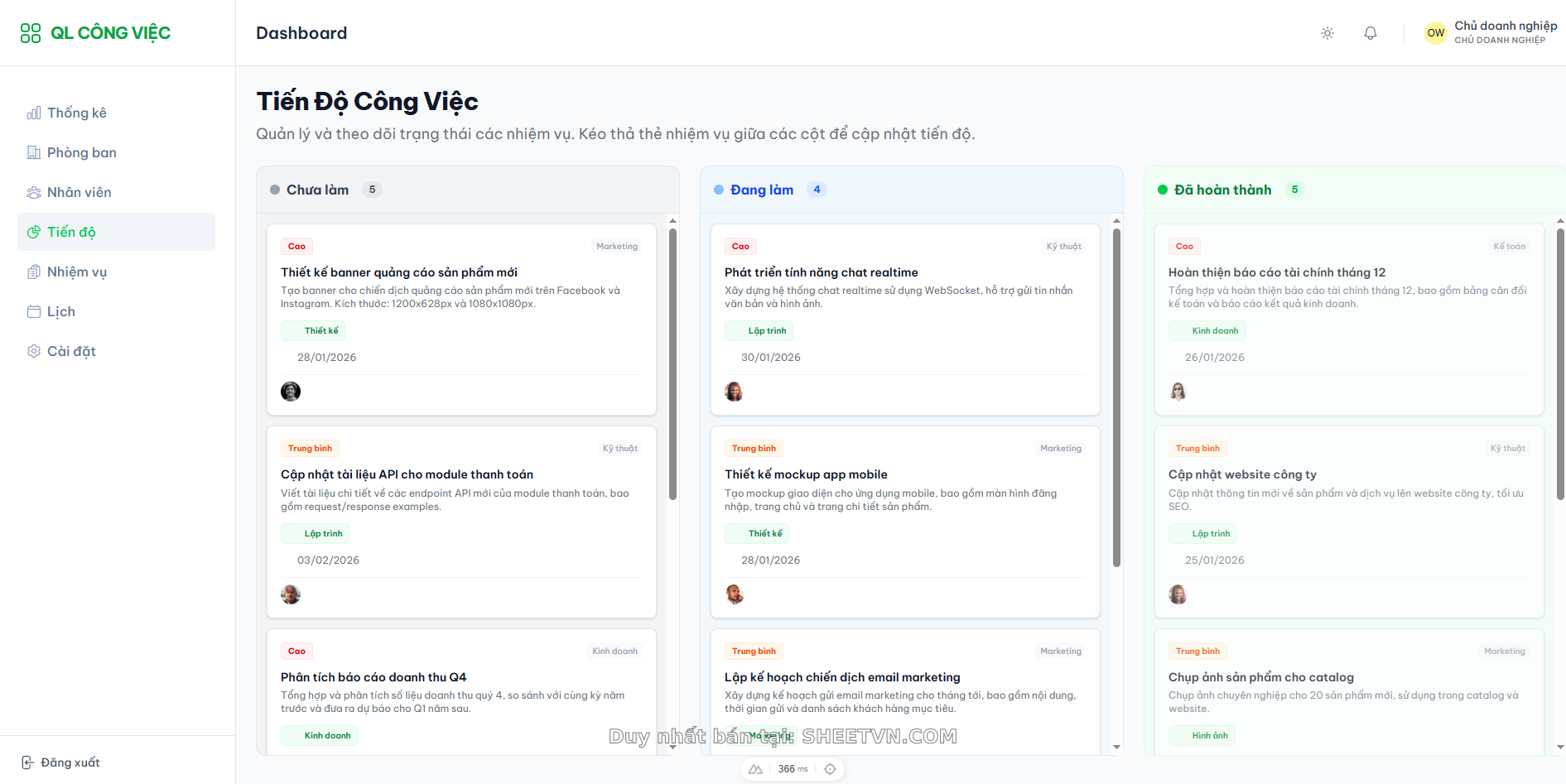Open the Chủ doanh nghiệp user profile menu
The image size is (1566, 784).
[x=1491, y=33]
